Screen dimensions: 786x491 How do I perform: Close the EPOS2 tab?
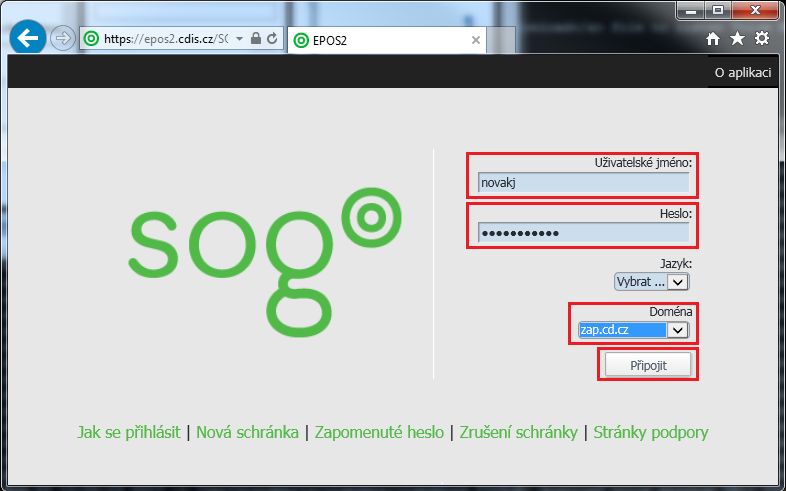pos(476,40)
